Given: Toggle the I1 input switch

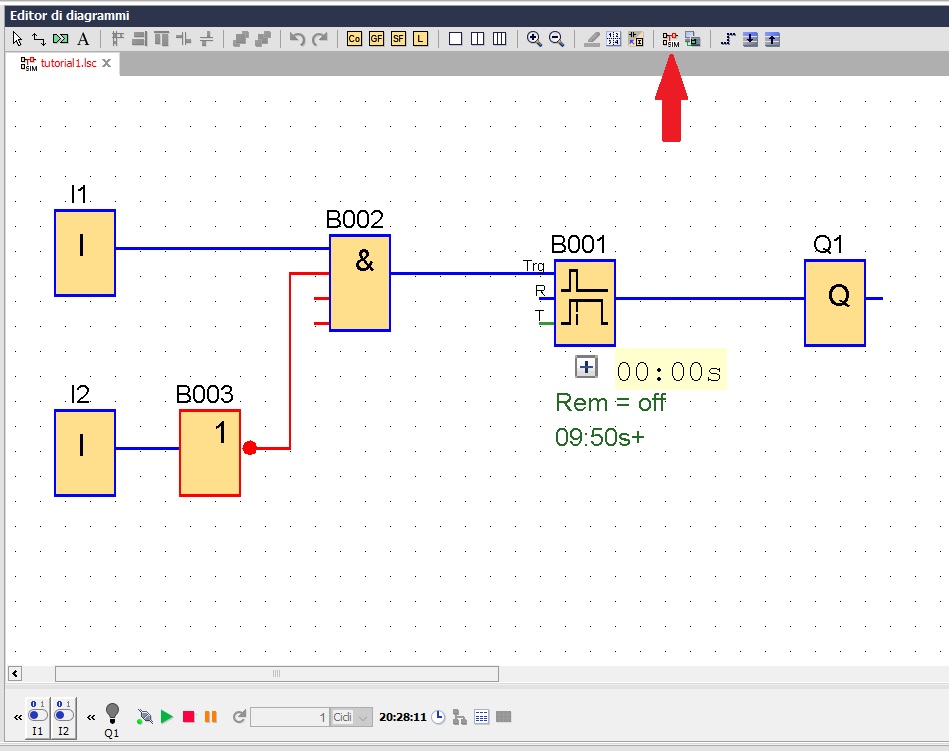Looking at the screenshot, I should (x=38, y=711).
